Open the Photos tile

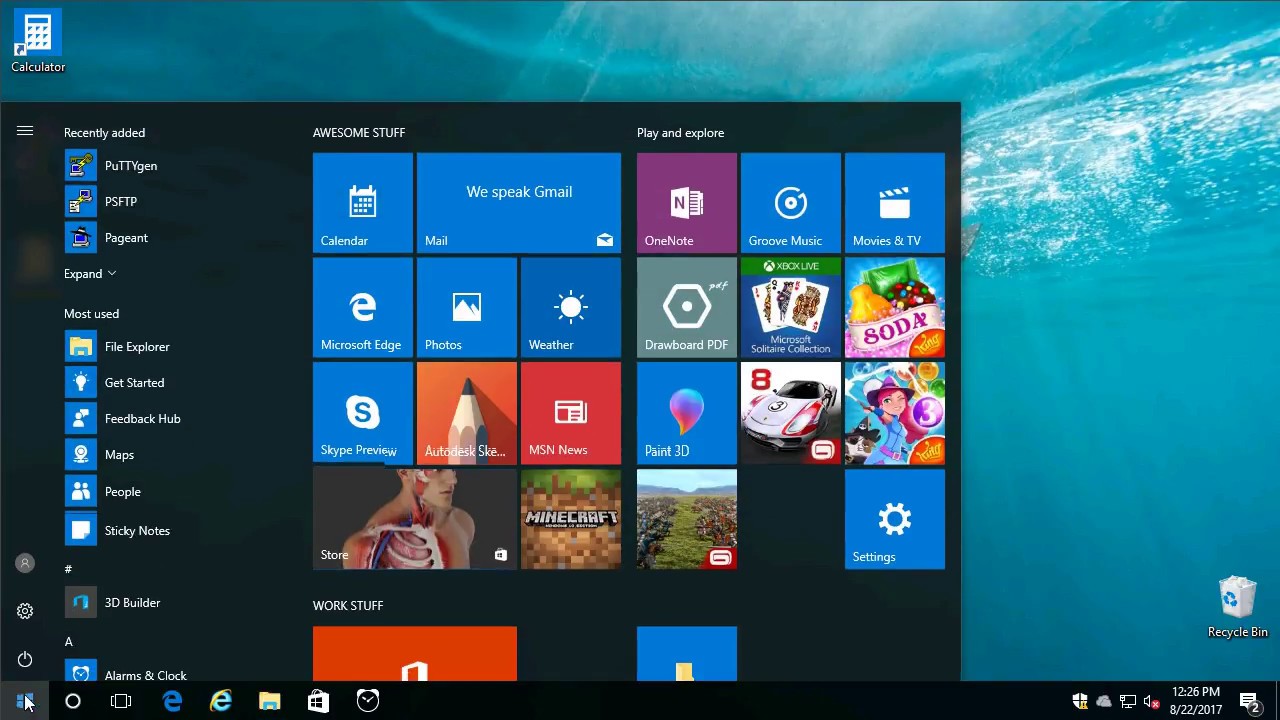(466, 307)
